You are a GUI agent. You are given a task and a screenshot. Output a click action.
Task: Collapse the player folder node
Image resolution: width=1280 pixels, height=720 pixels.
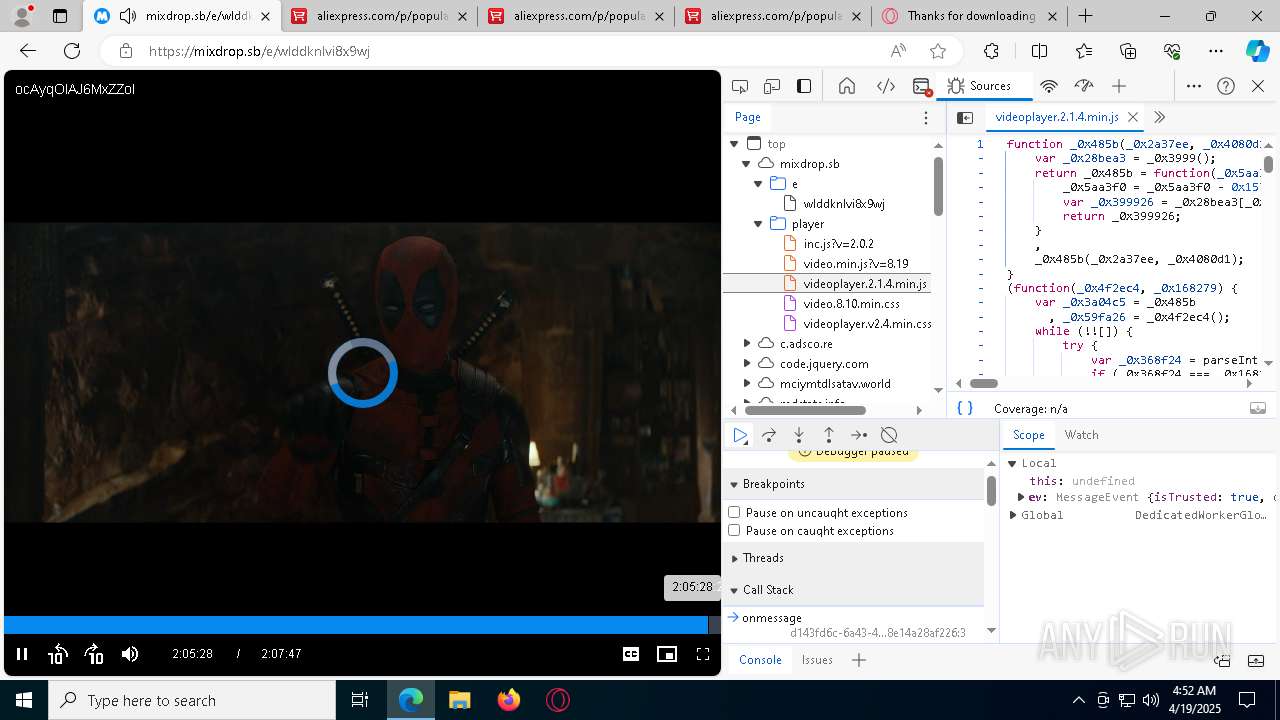pyautogui.click(x=759, y=224)
